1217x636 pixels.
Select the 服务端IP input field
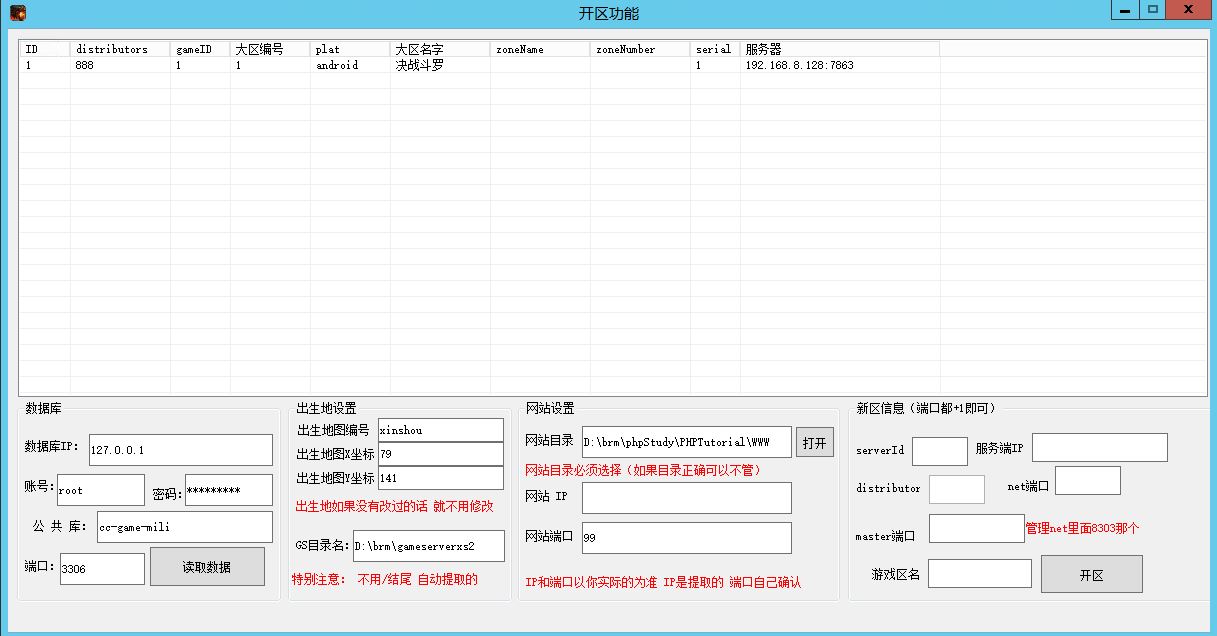1099,448
